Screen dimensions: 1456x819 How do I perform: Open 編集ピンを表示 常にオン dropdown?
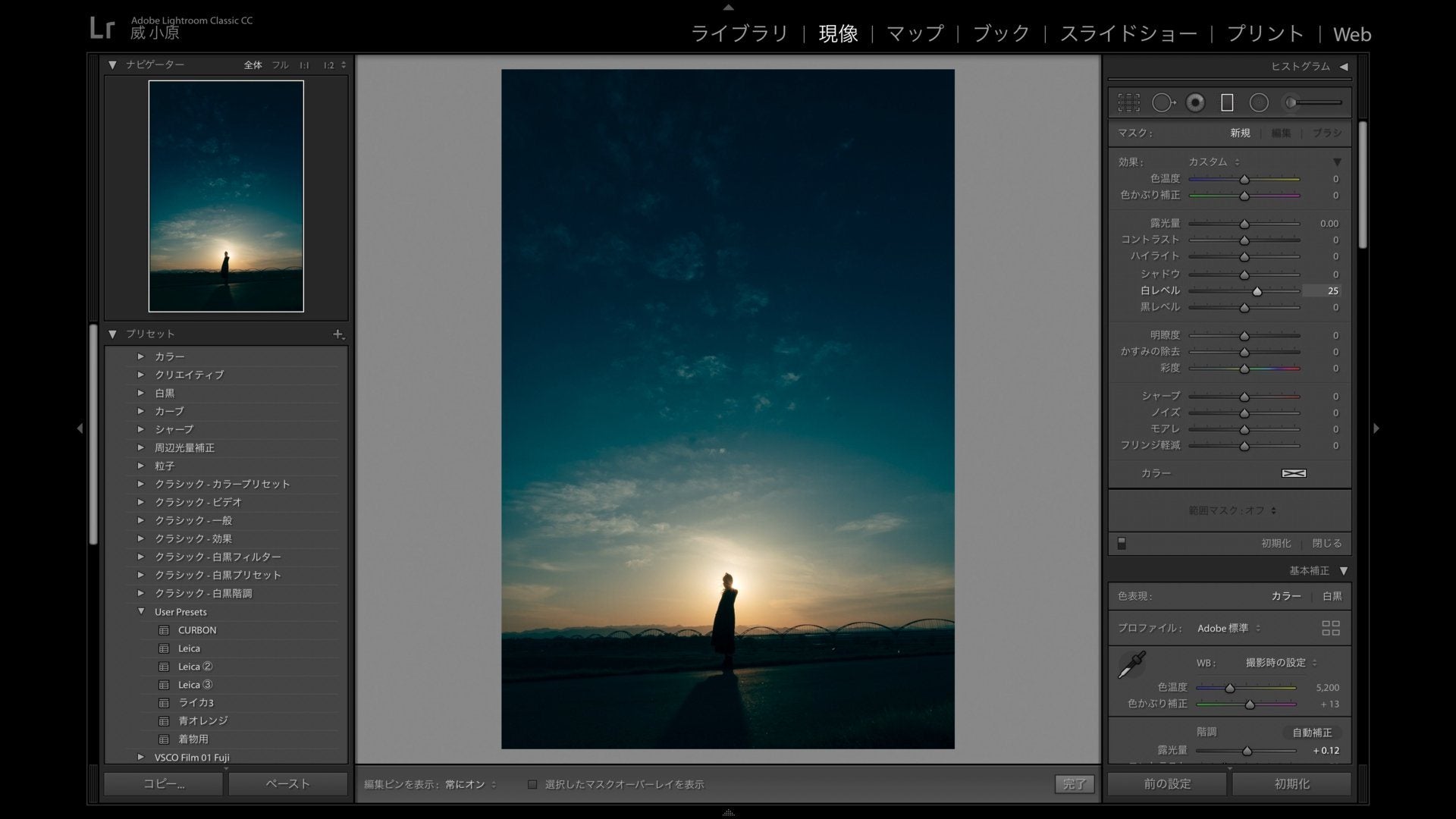(470, 785)
